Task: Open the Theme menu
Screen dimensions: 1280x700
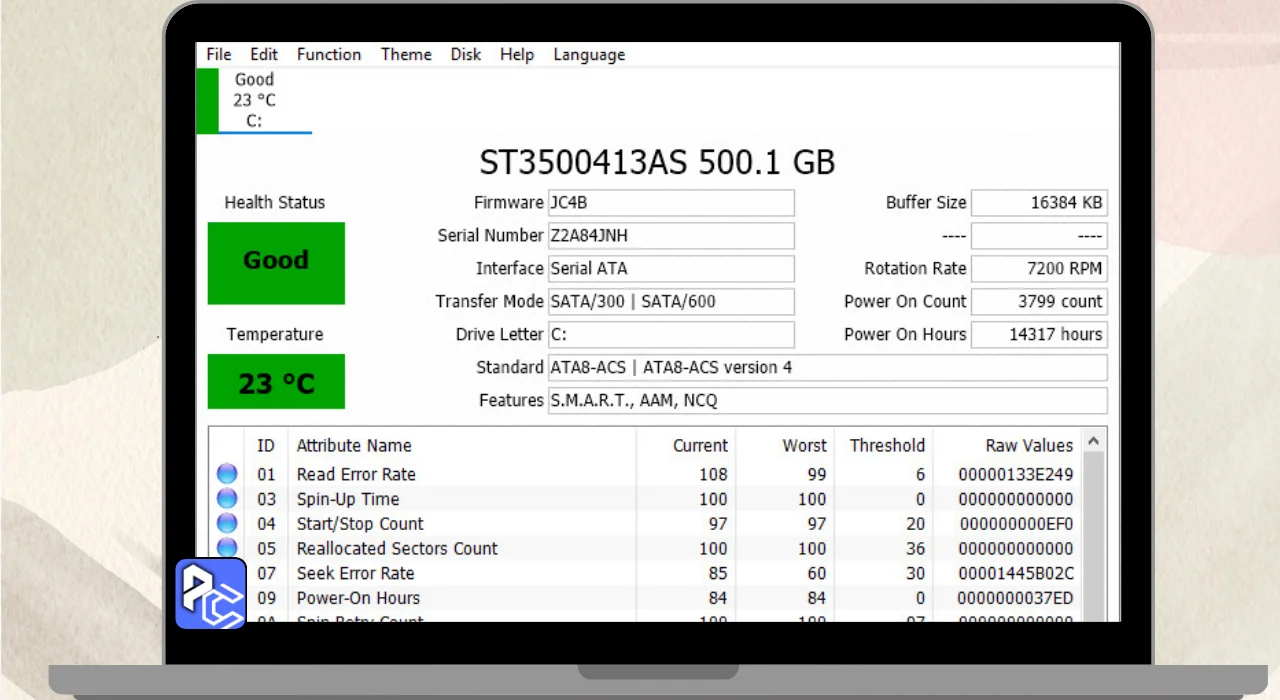Action: point(405,55)
